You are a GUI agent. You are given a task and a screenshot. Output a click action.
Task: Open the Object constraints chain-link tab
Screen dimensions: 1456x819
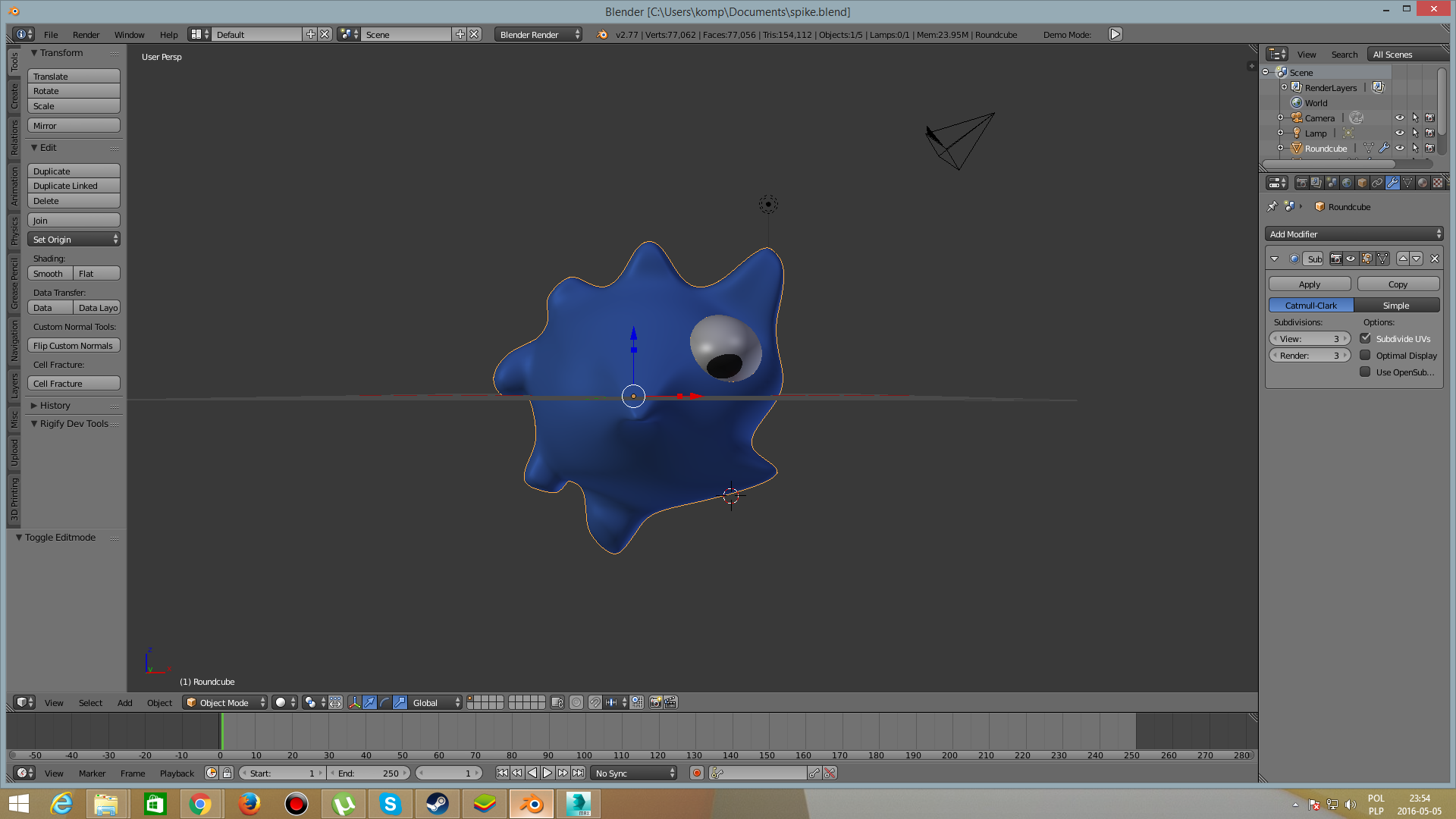click(1377, 183)
